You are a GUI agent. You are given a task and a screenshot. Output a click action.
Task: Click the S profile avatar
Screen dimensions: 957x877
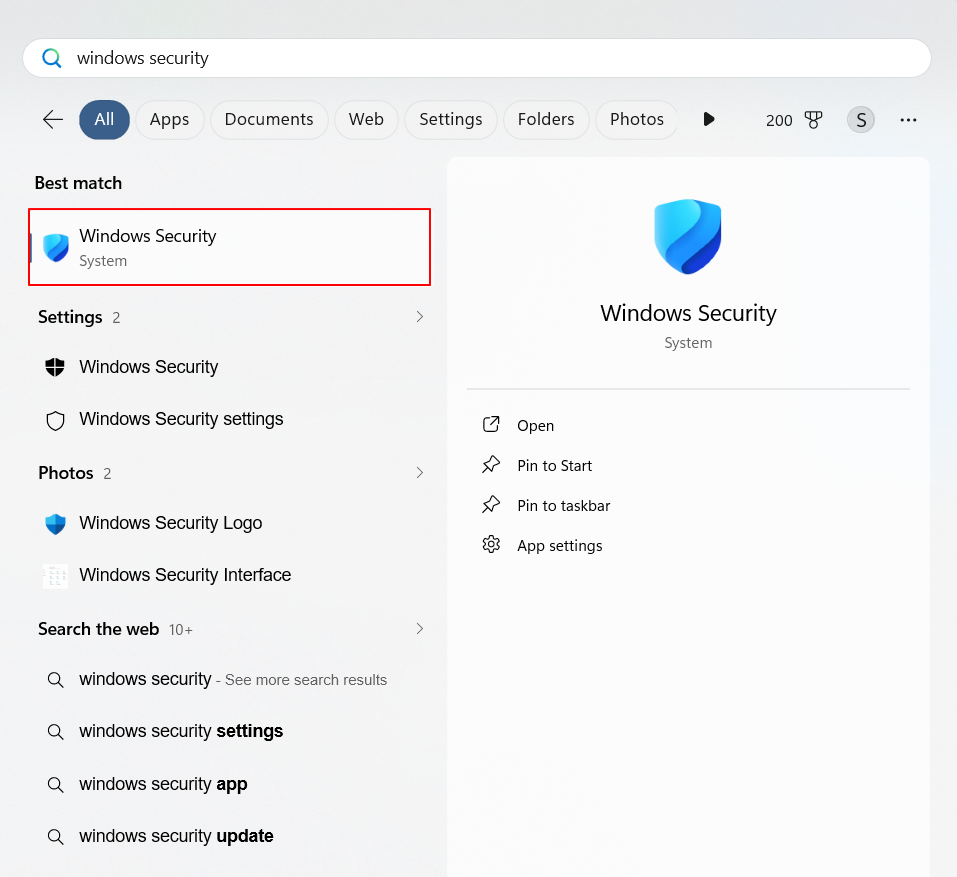tap(860, 120)
